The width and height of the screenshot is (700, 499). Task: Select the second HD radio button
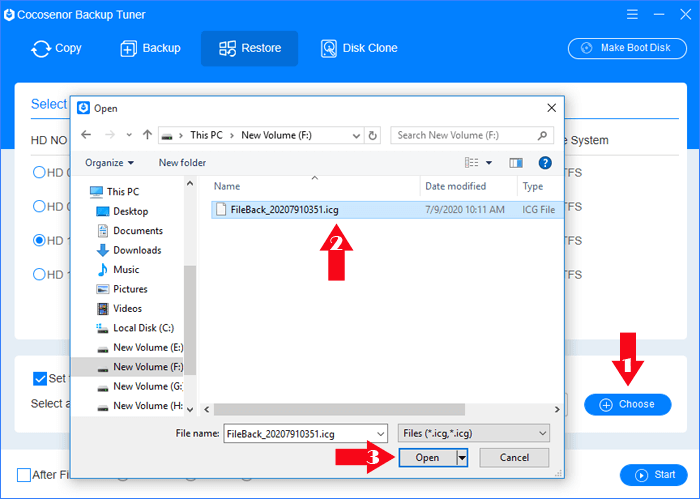[39, 206]
